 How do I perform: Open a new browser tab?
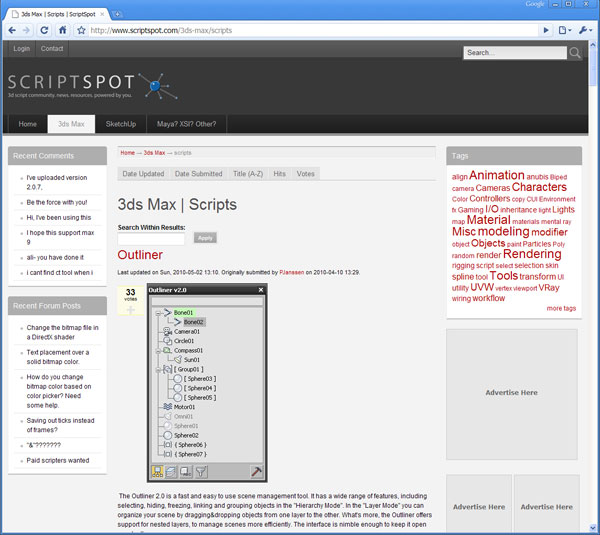(117, 14)
